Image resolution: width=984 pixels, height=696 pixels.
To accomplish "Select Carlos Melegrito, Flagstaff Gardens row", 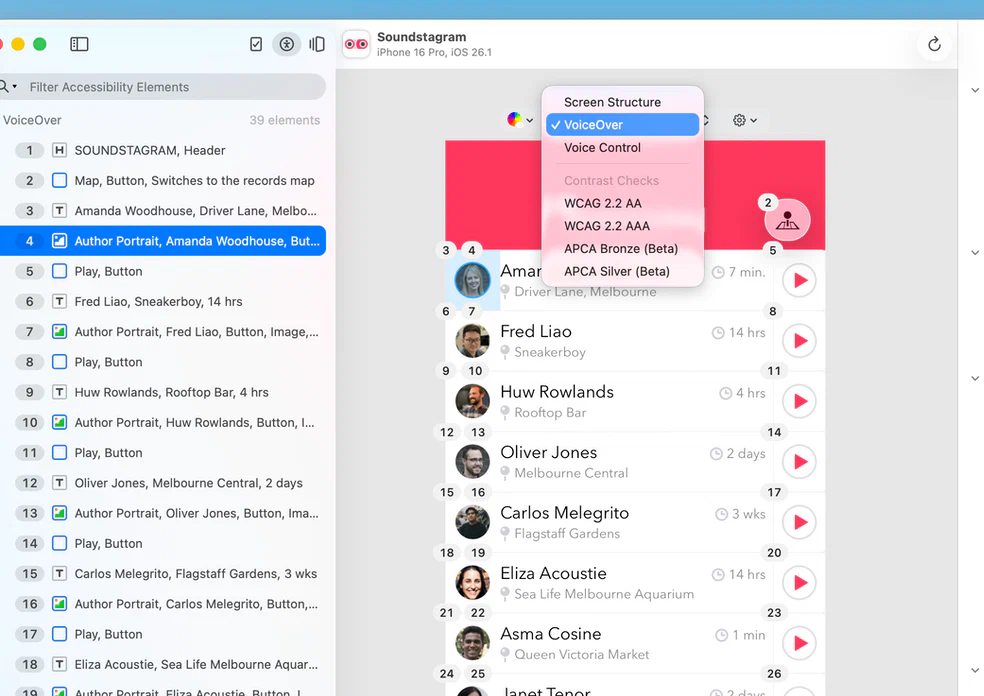I will 163,574.
